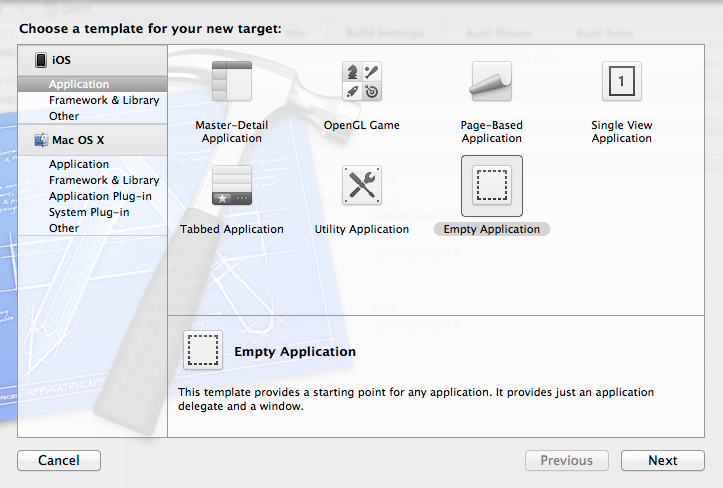Select the Master-Detail Application template icon
The image size is (723, 488).
[232, 81]
